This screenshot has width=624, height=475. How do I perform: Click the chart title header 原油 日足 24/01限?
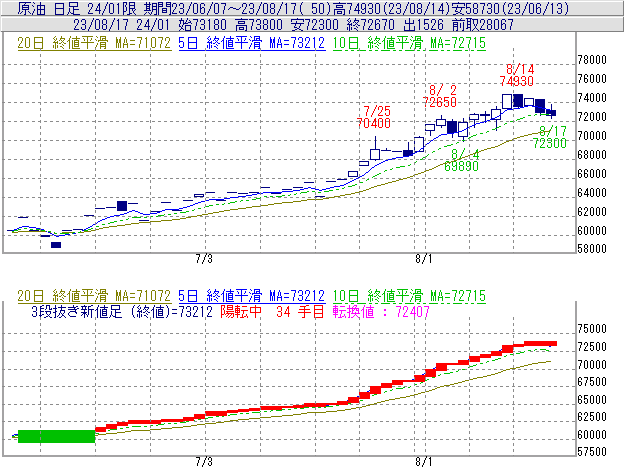(76, 8)
